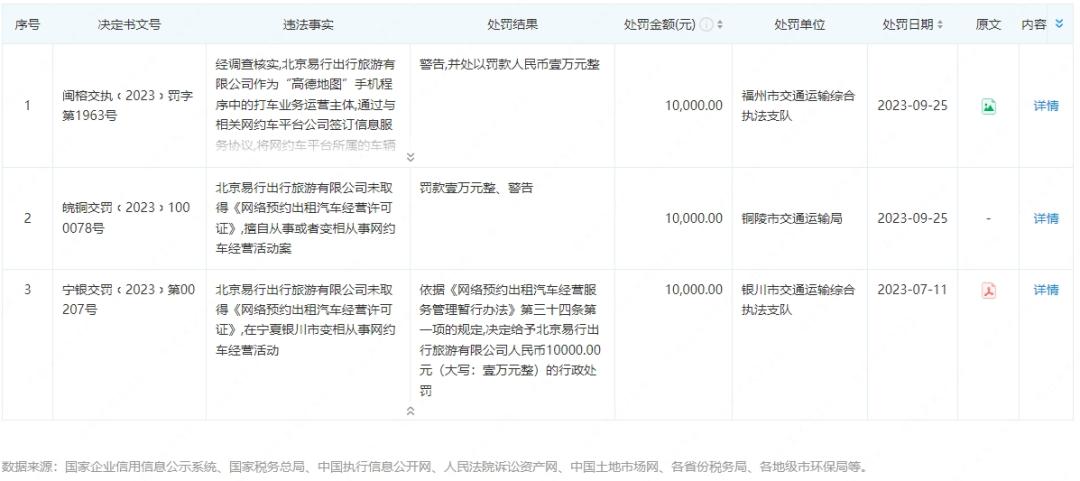Screen dimensions: 1080x481
Task: Click the 内容 column header
Action: click(1033, 25)
